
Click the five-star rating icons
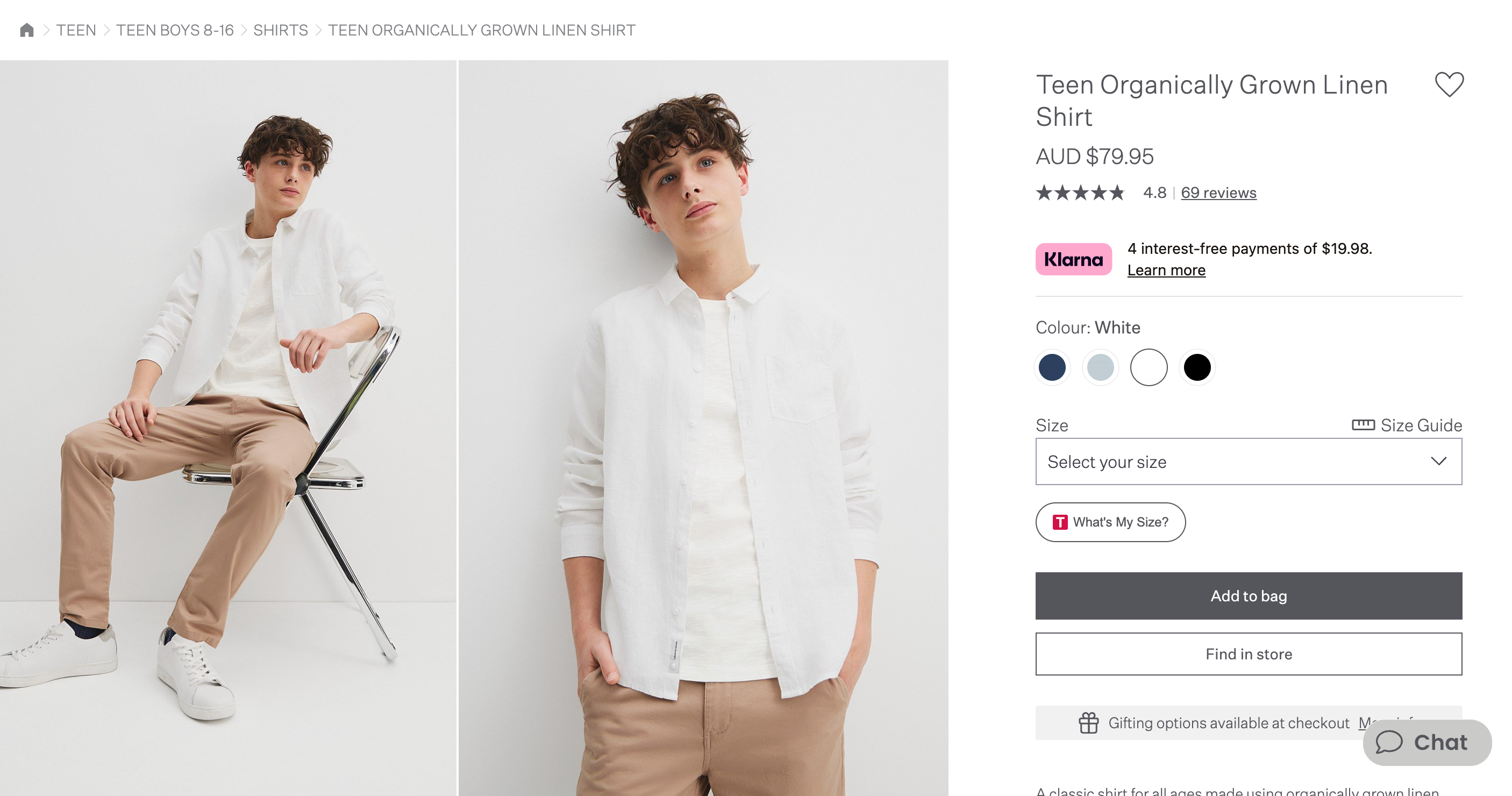pyautogui.click(x=1079, y=193)
